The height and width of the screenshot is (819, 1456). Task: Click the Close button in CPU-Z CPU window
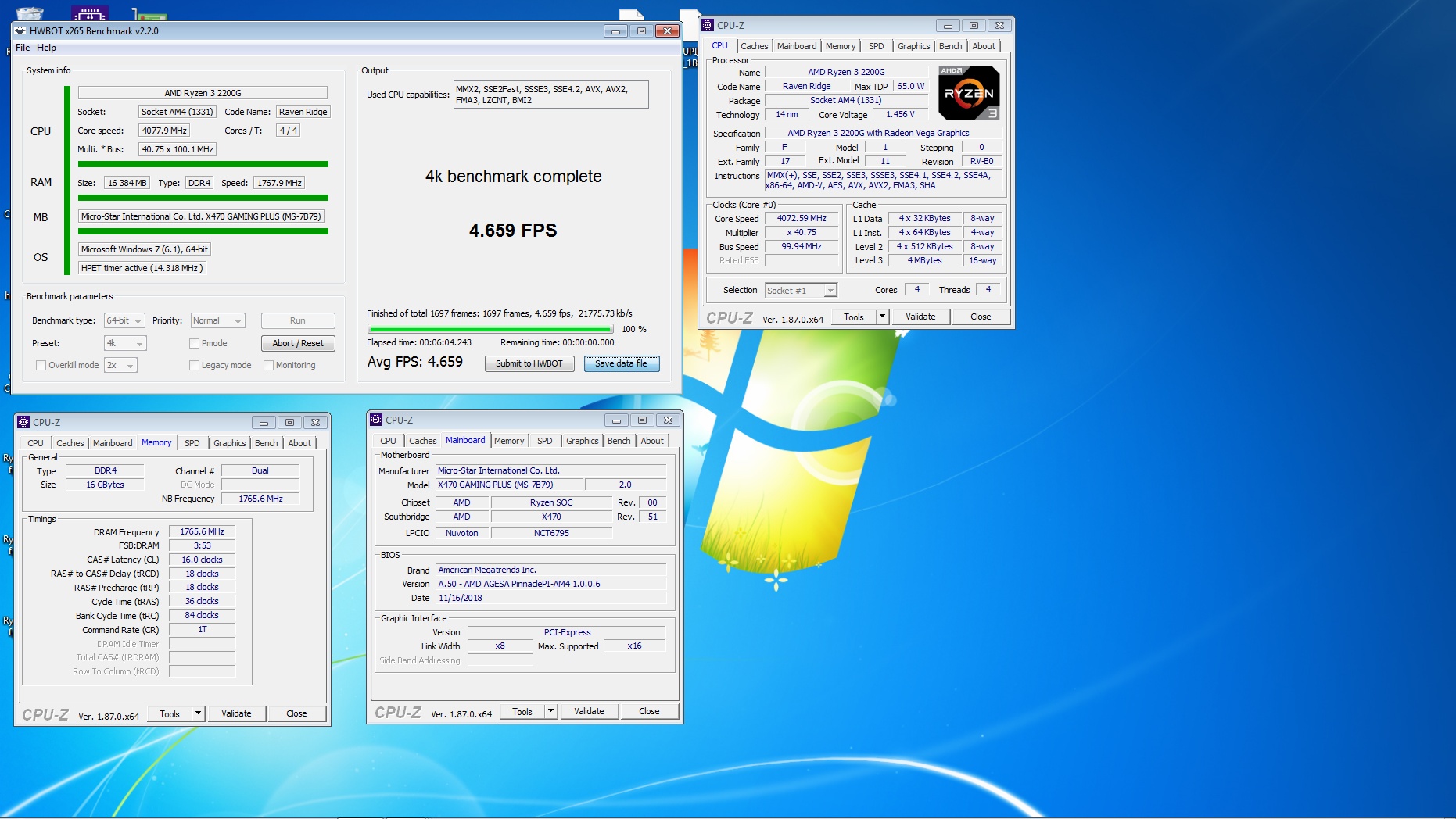(981, 317)
